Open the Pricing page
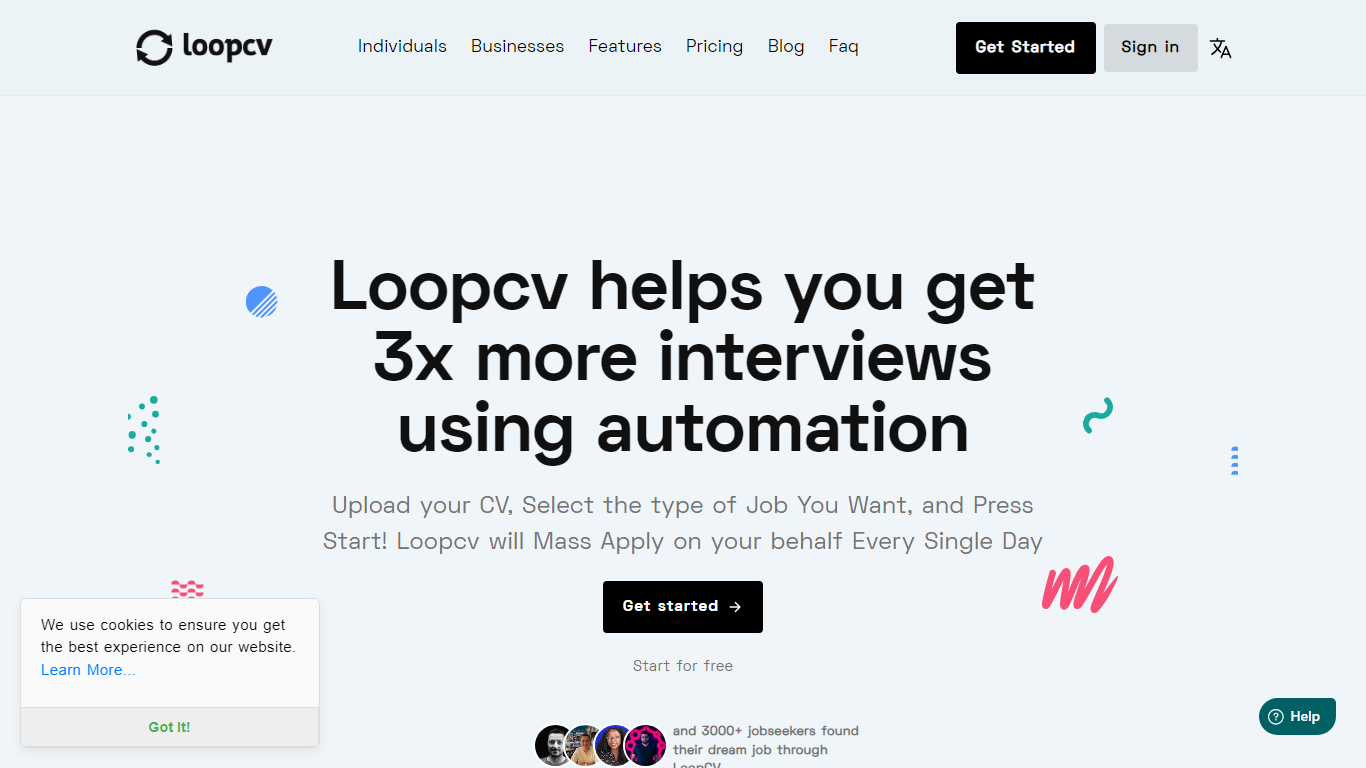Viewport: 1366px width, 768px height. [x=714, y=46]
